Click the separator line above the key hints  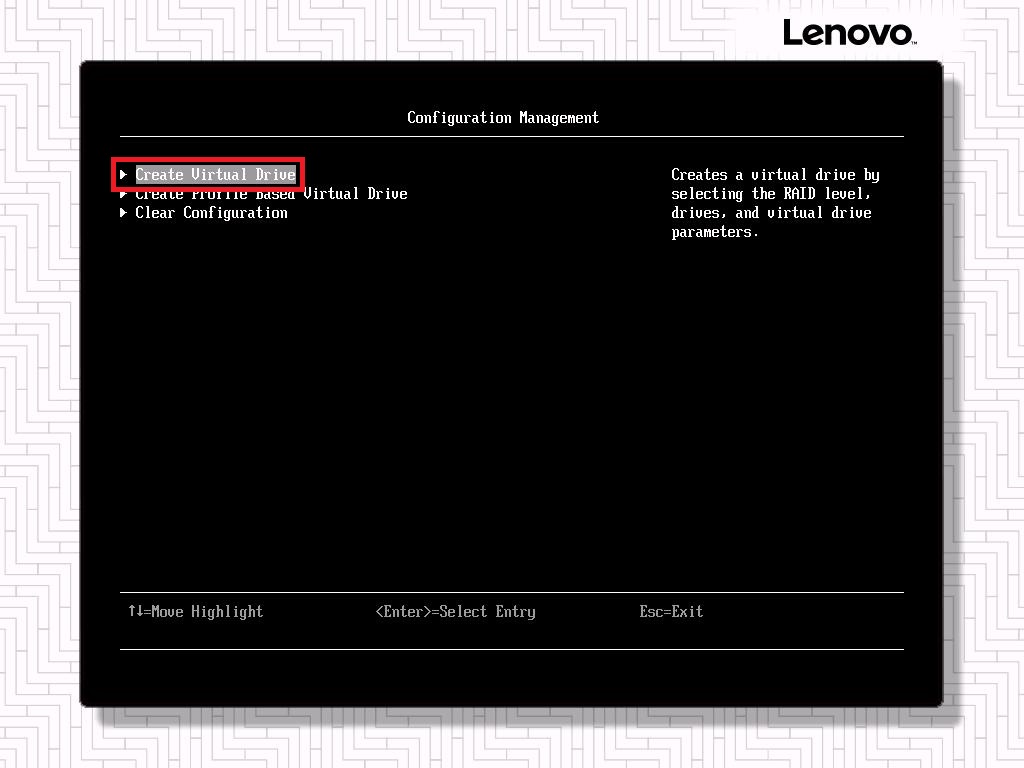click(x=511, y=592)
